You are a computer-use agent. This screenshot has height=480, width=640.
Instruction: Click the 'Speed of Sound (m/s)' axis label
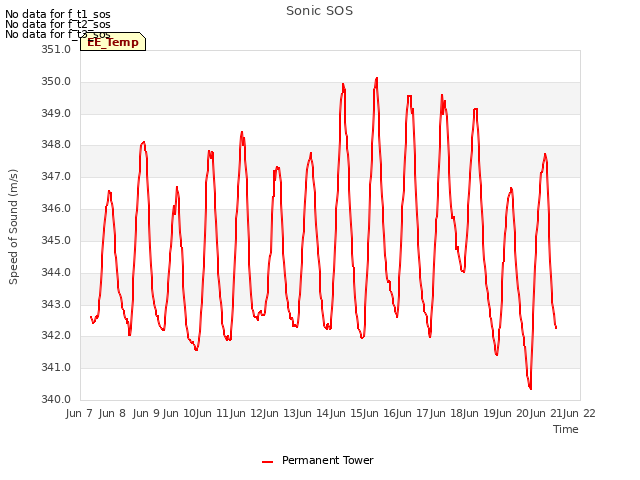[13, 227]
